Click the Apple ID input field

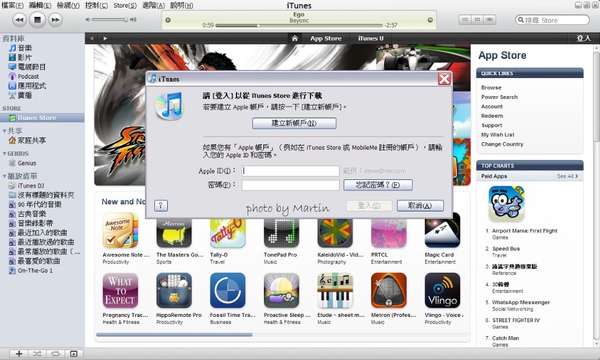pyautogui.click(x=290, y=171)
